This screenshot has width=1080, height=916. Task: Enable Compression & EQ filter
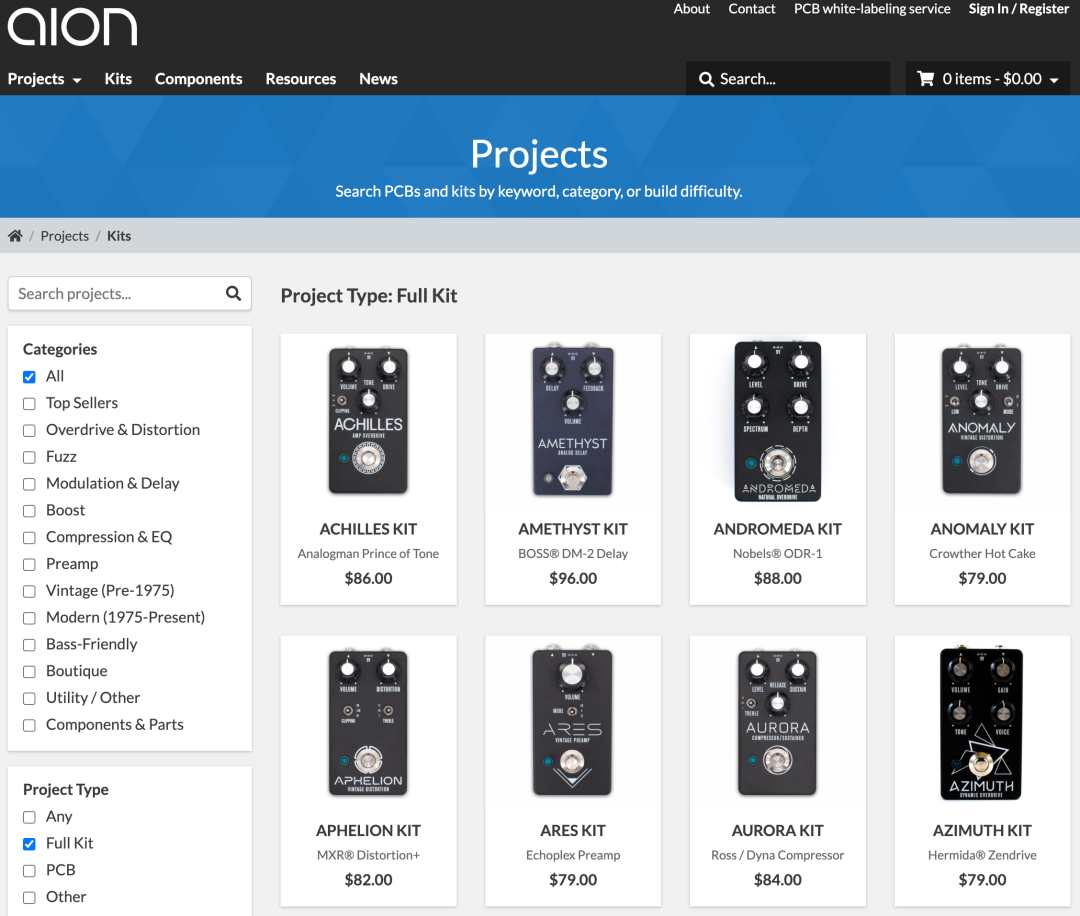pyautogui.click(x=29, y=538)
